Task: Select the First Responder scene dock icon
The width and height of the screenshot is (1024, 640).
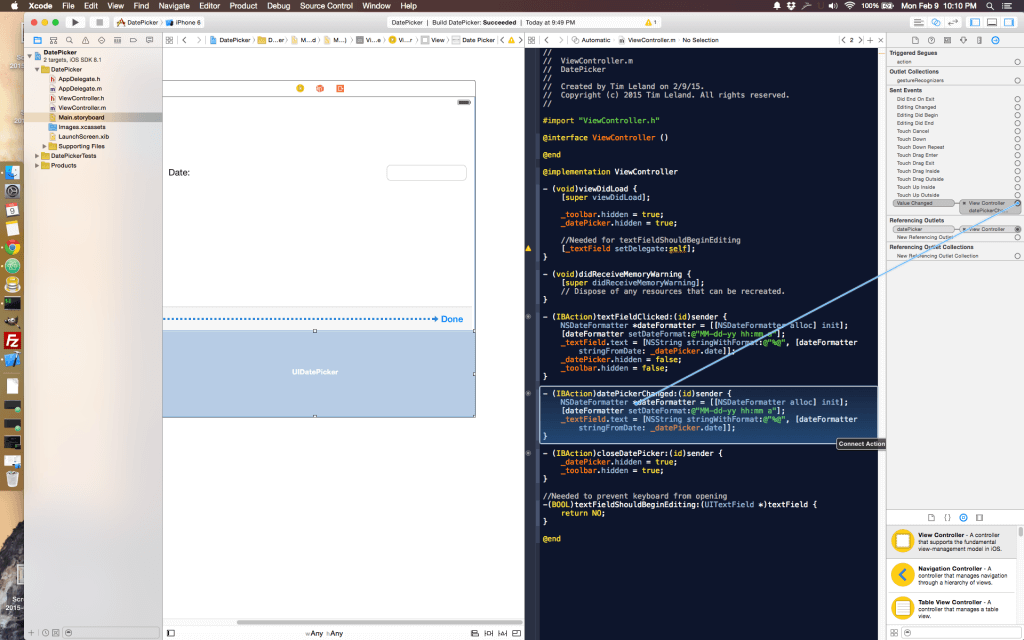Action: click(x=320, y=88)
